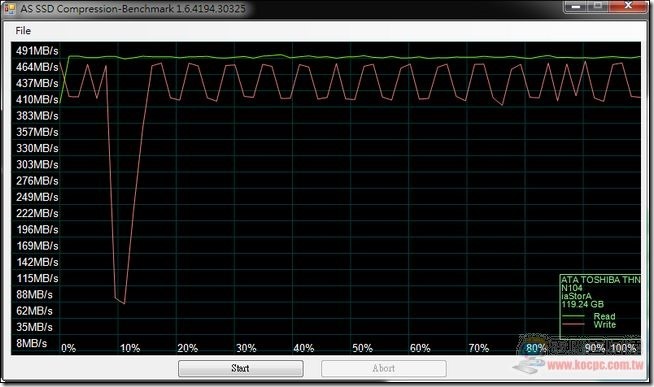Click the 10% marker on x-axis
Image resolution: width=654 pixels, height=387 pixels.
point(130,348)
